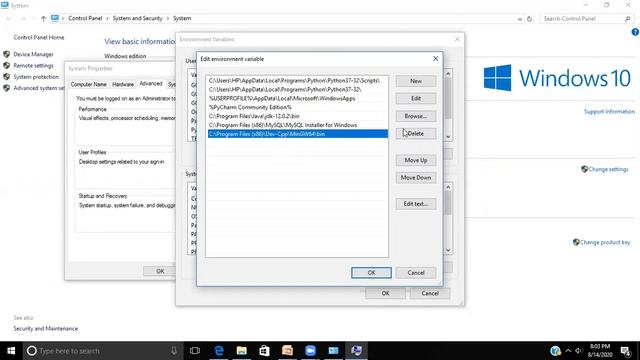Open Support Information link
This screenshot has height=360, width=640.
coord(609,111)
